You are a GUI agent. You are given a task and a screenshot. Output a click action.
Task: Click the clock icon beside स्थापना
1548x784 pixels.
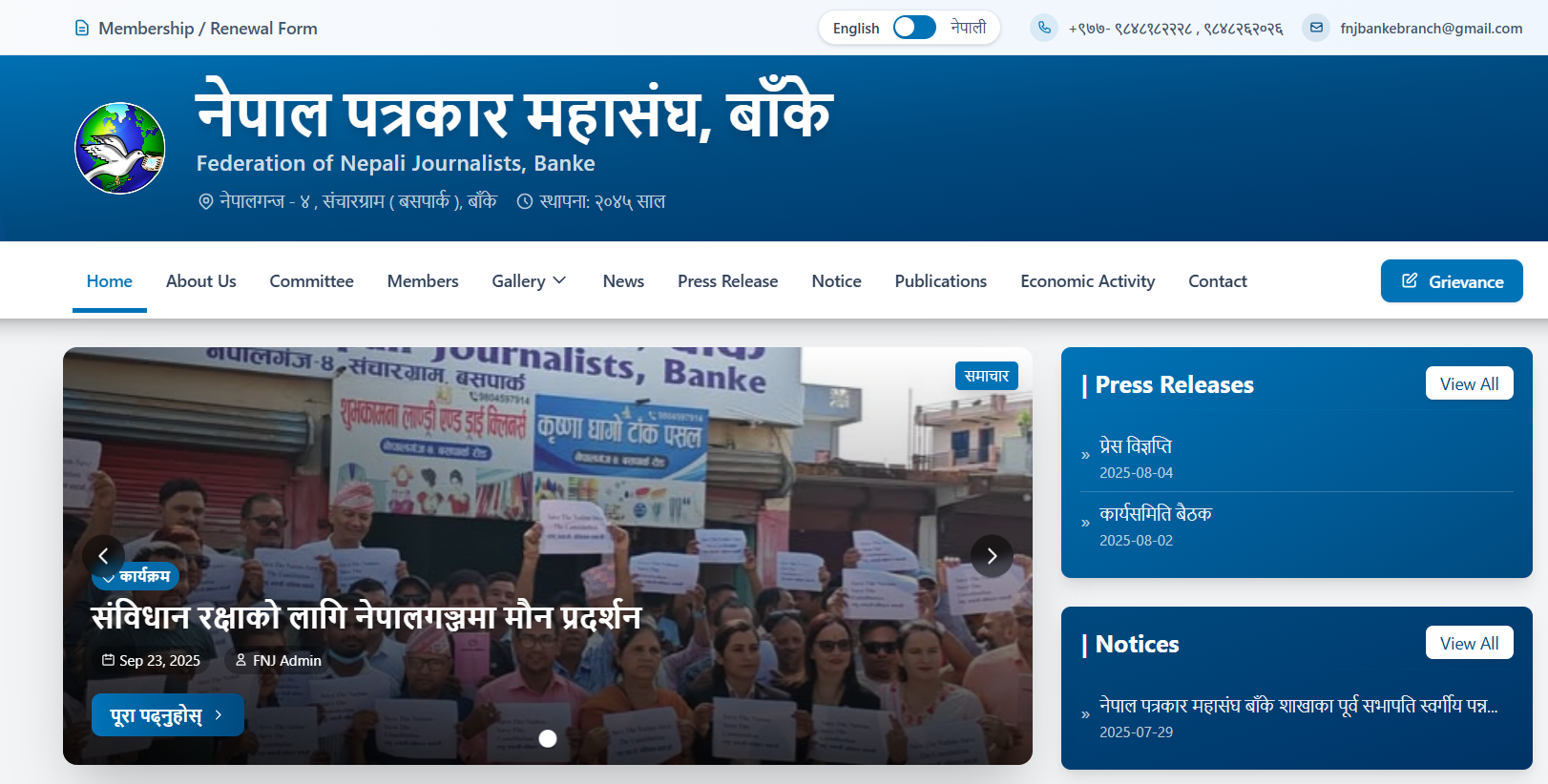pyautogui.click(x=524, y=201)
